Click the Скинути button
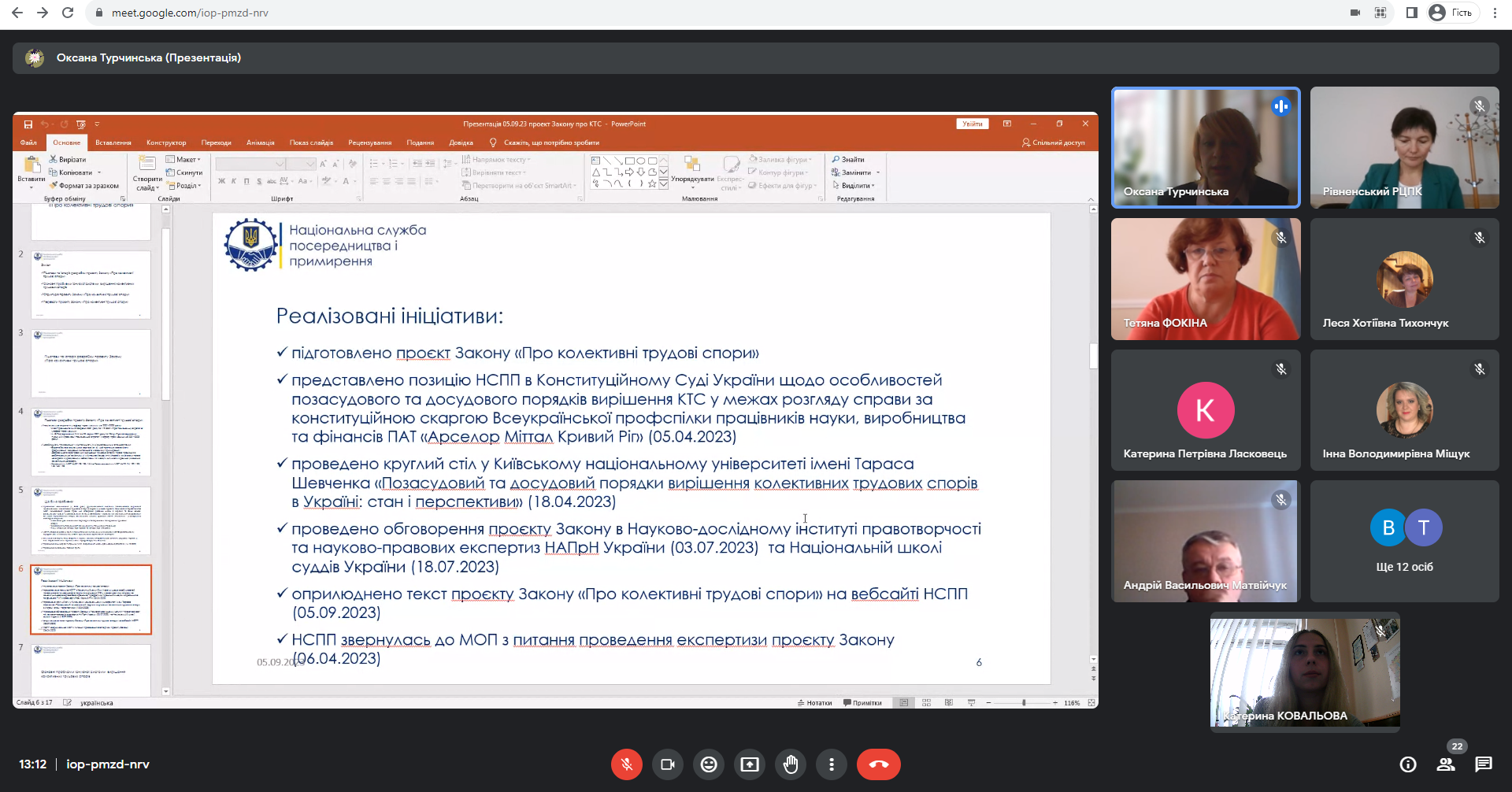This screenshot has height=792, width=1512. (184, 172)
